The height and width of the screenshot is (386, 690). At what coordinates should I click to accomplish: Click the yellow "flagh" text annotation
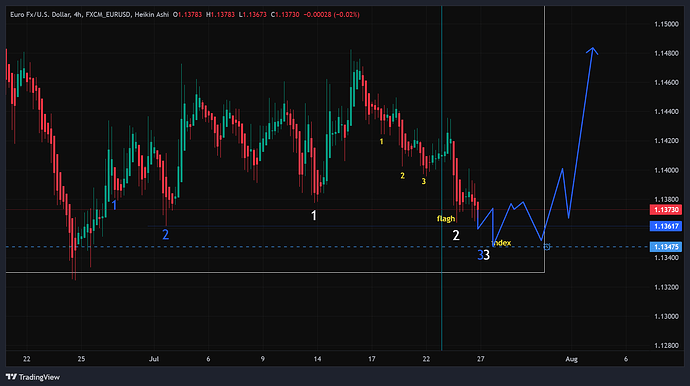[446, 219]
